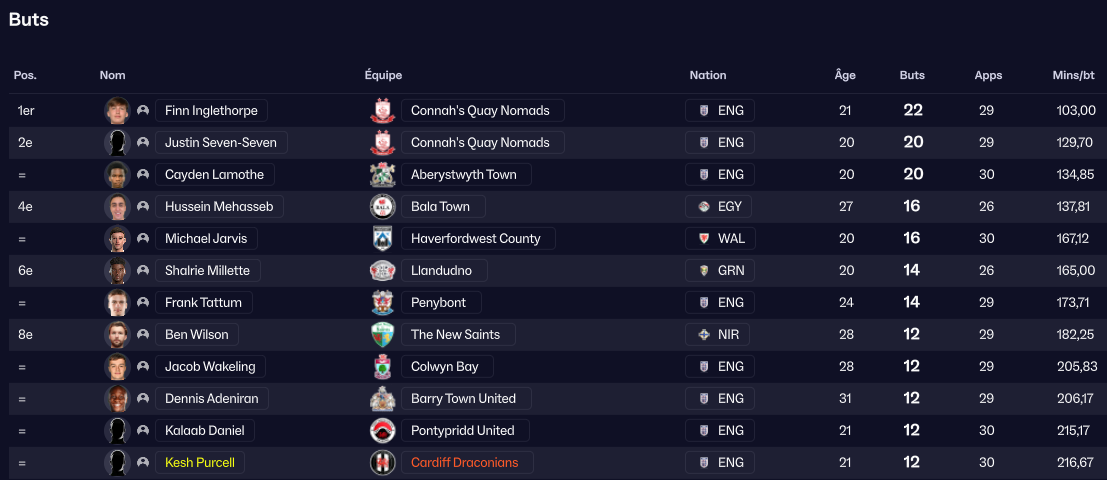Select the Haverfordwest County crest icon
Viewport: 1107px width, 480px height.
[x=382, y=239]
